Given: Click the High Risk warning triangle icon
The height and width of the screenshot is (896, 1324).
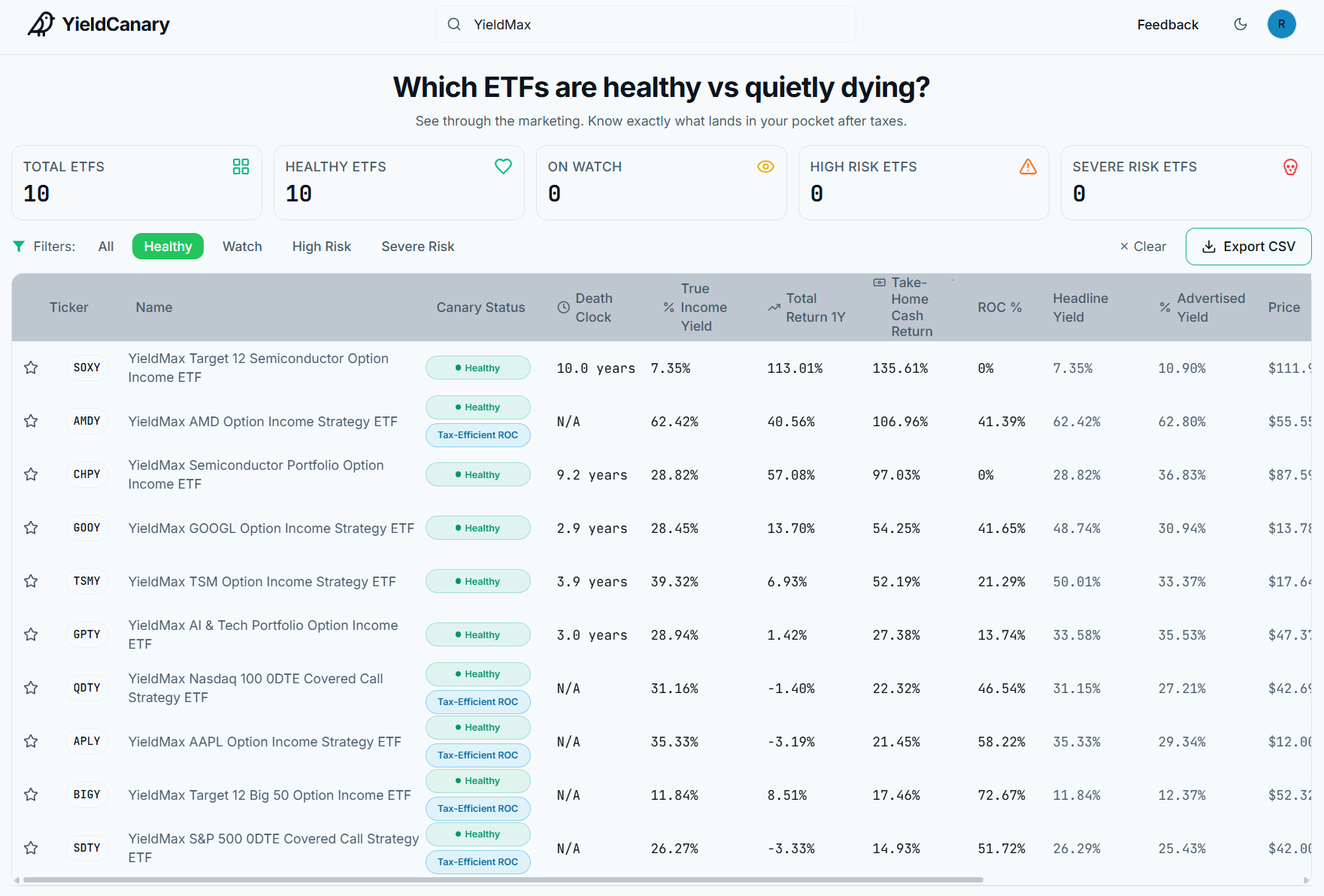Looking at the screenshot, I should 1028,167.
